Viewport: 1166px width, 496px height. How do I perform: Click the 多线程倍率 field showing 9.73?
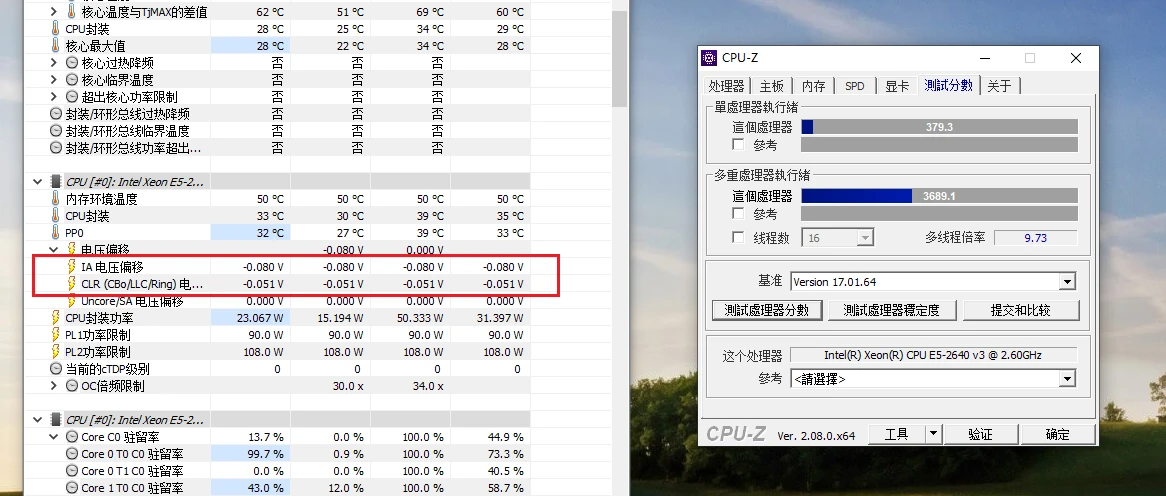[1036, 237]
